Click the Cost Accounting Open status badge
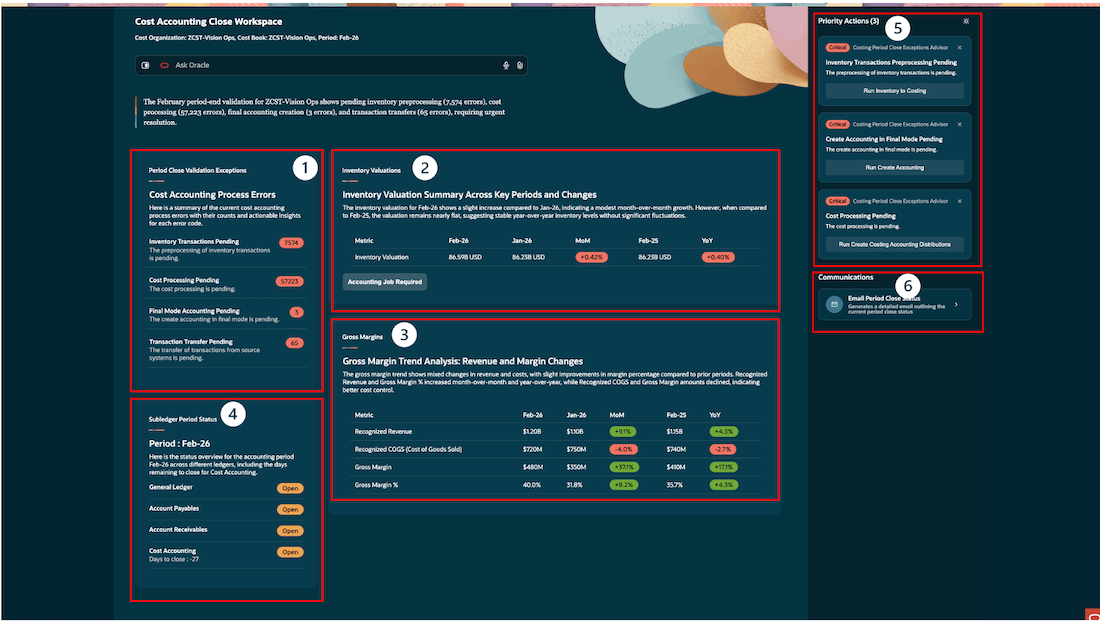1100x623 pixels. (290, 552)
